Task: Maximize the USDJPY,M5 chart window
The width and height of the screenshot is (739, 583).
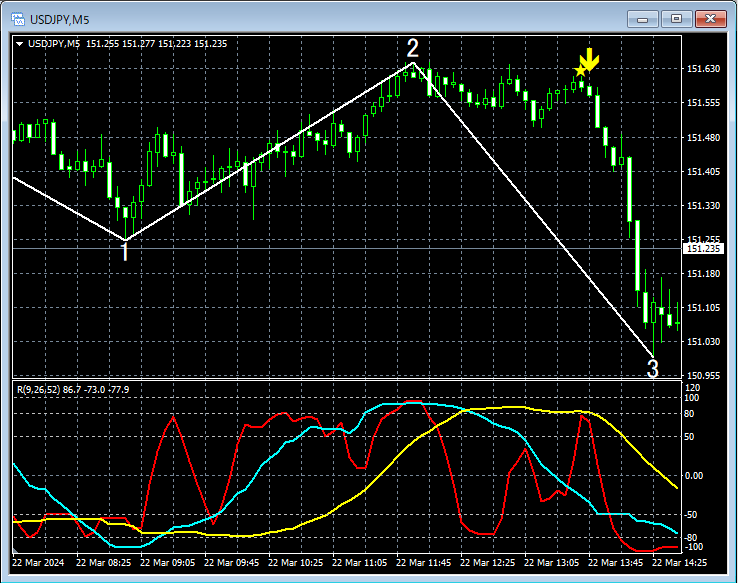Action: tap(676, 19)
